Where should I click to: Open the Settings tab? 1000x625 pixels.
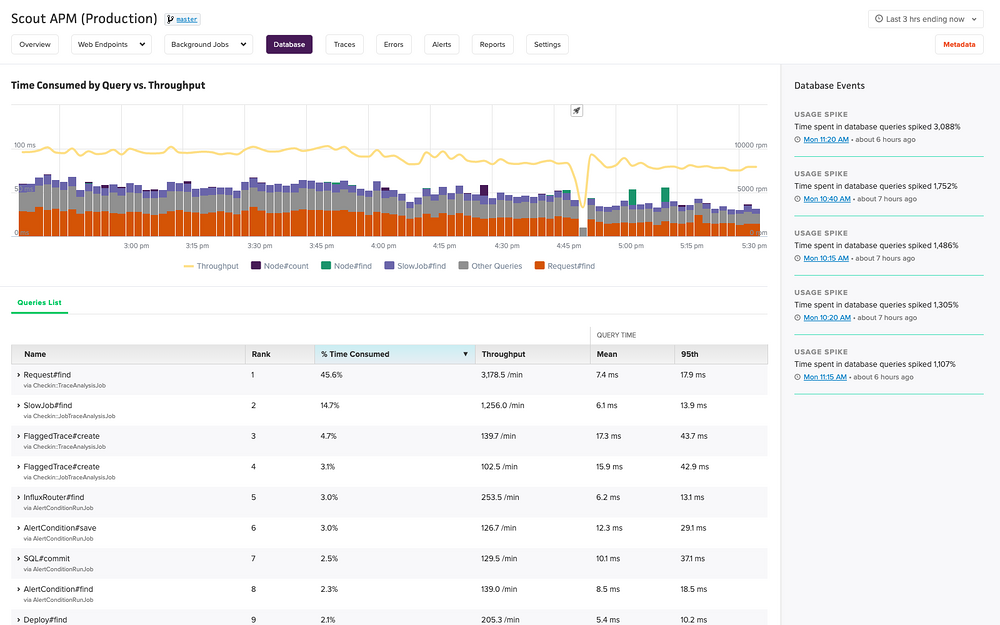pos(547,45)
